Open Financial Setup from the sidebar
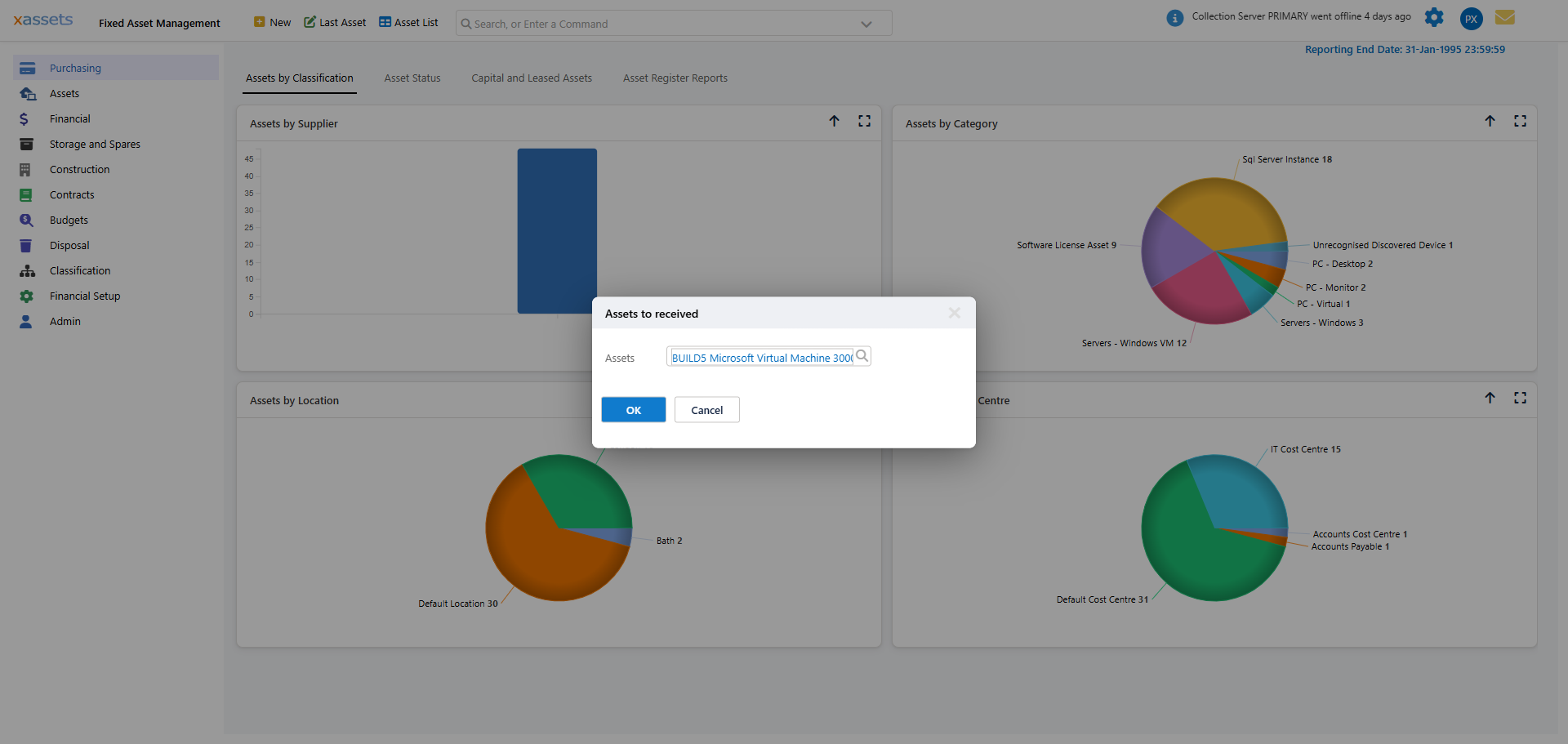1568x744 pixels. [x=85, y=296]
